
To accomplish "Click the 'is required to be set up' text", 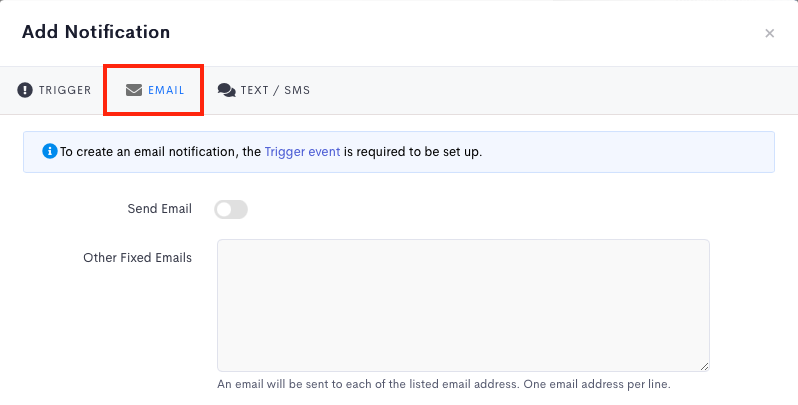I will 413,152.
